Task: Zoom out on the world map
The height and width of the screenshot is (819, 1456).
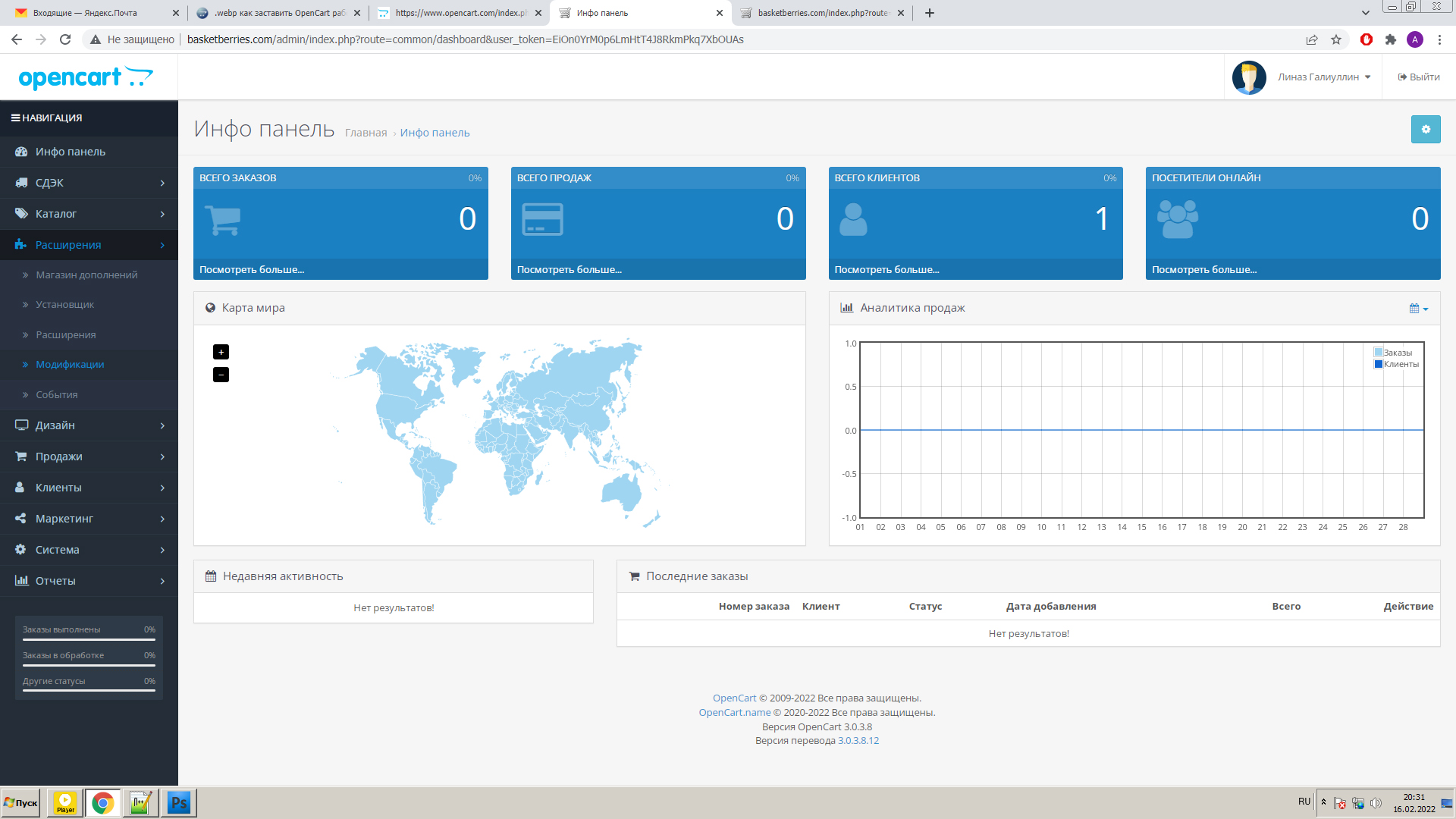Action: tap(221, 375)
